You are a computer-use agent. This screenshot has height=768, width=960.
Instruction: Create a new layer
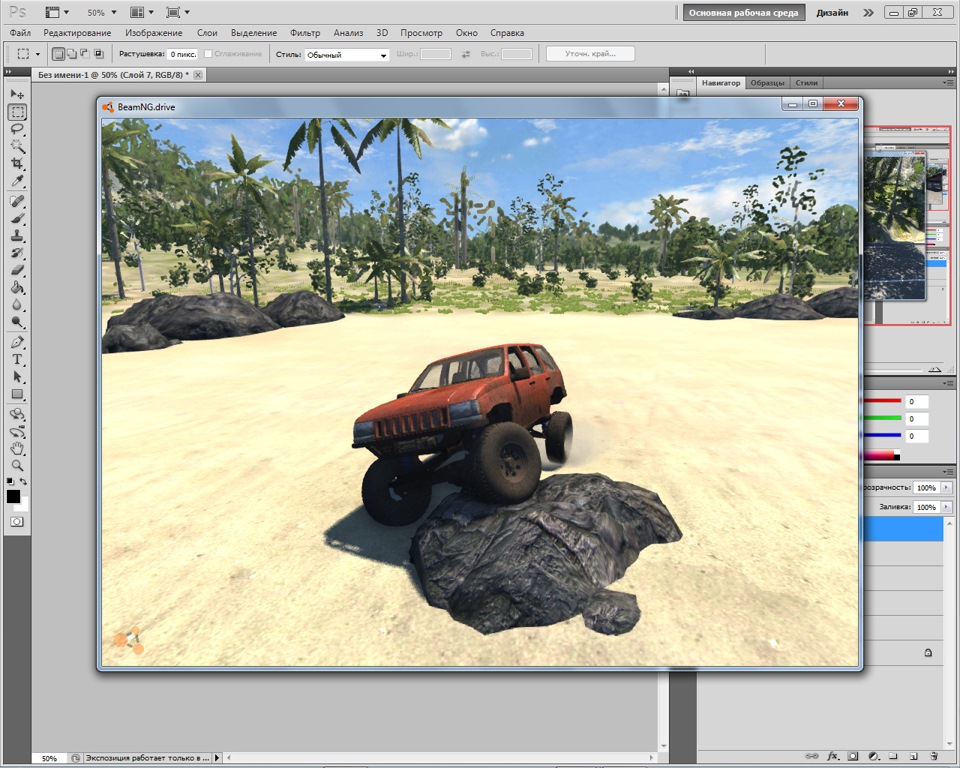pos(913,756)
